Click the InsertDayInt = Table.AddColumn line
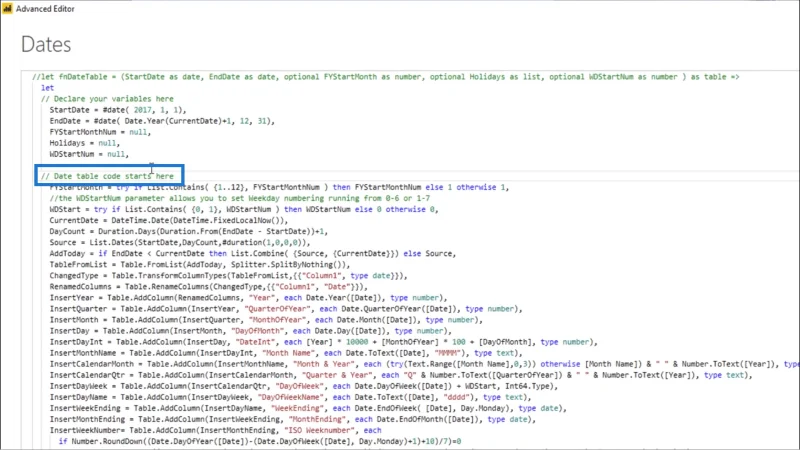 pos(323,342)
